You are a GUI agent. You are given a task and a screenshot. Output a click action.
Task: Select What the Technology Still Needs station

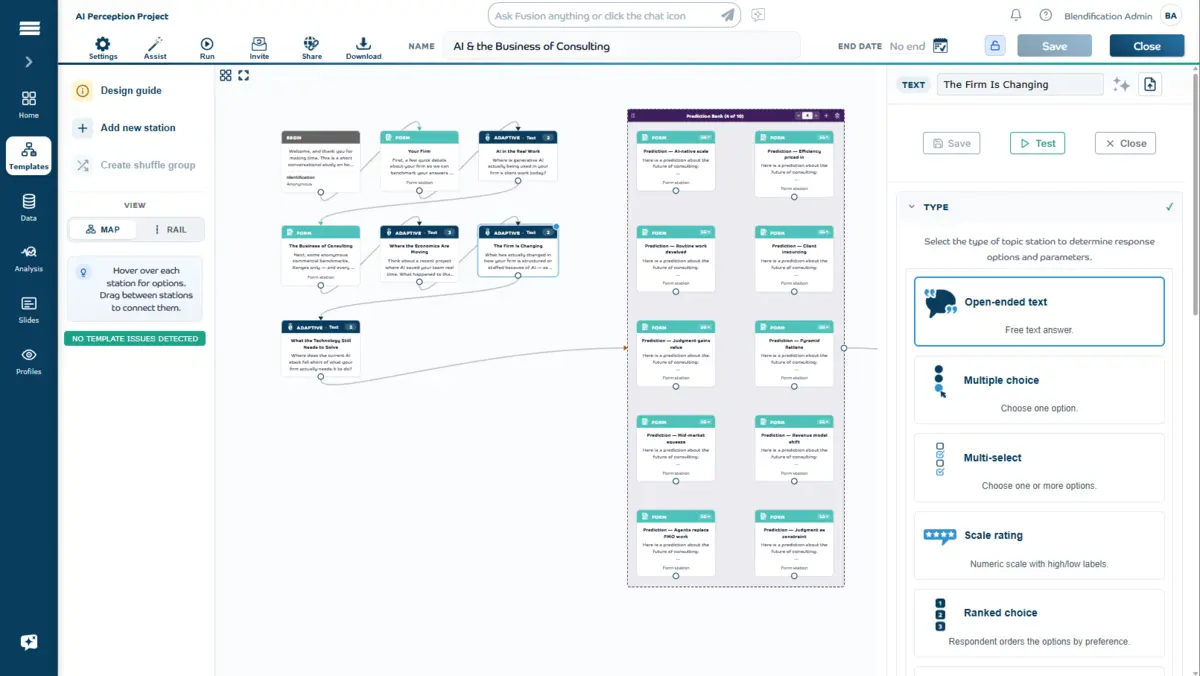(x=321, y=349)
